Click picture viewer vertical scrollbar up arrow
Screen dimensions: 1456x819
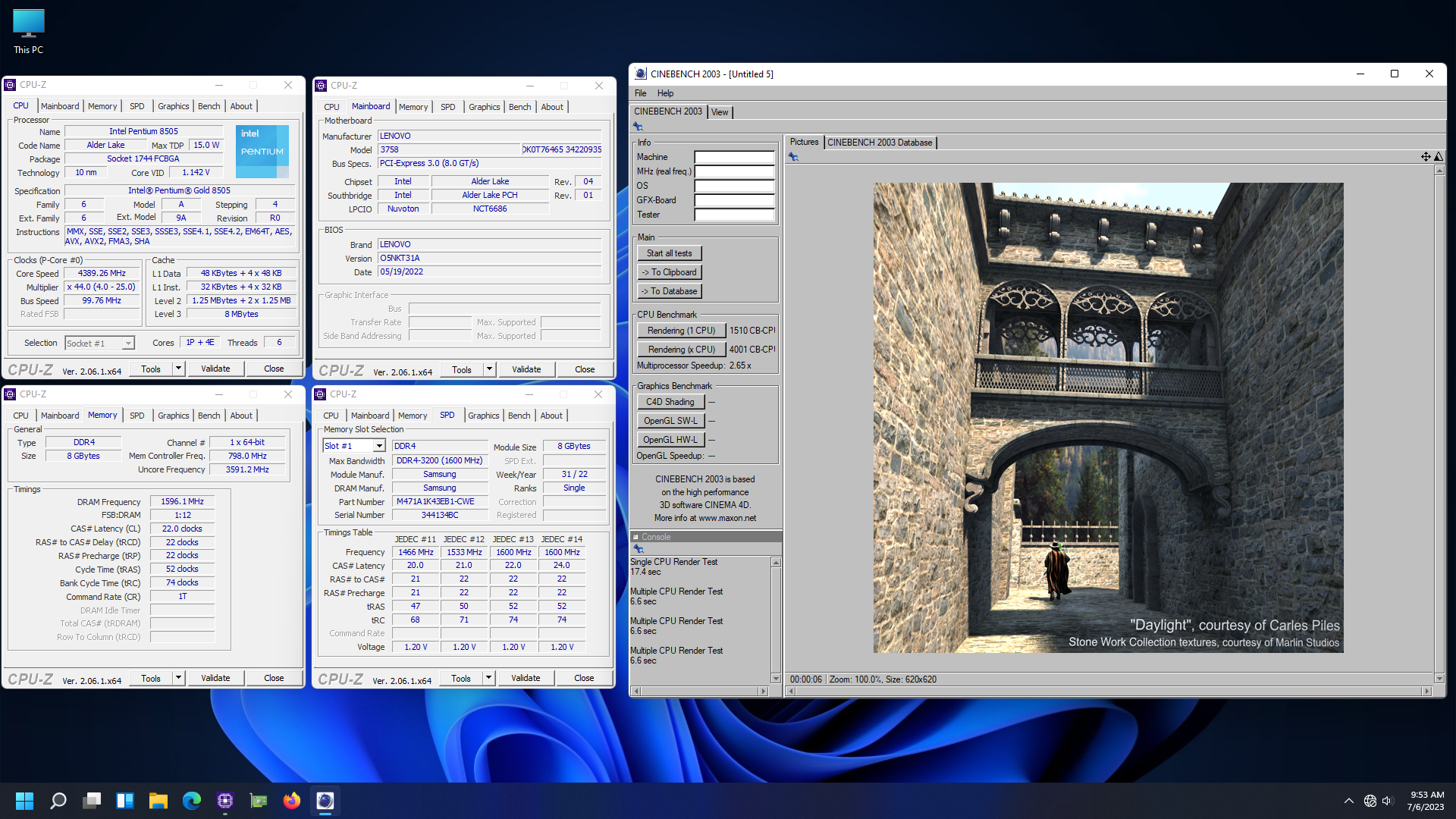pyautogui.click(x=1439, y=171)
